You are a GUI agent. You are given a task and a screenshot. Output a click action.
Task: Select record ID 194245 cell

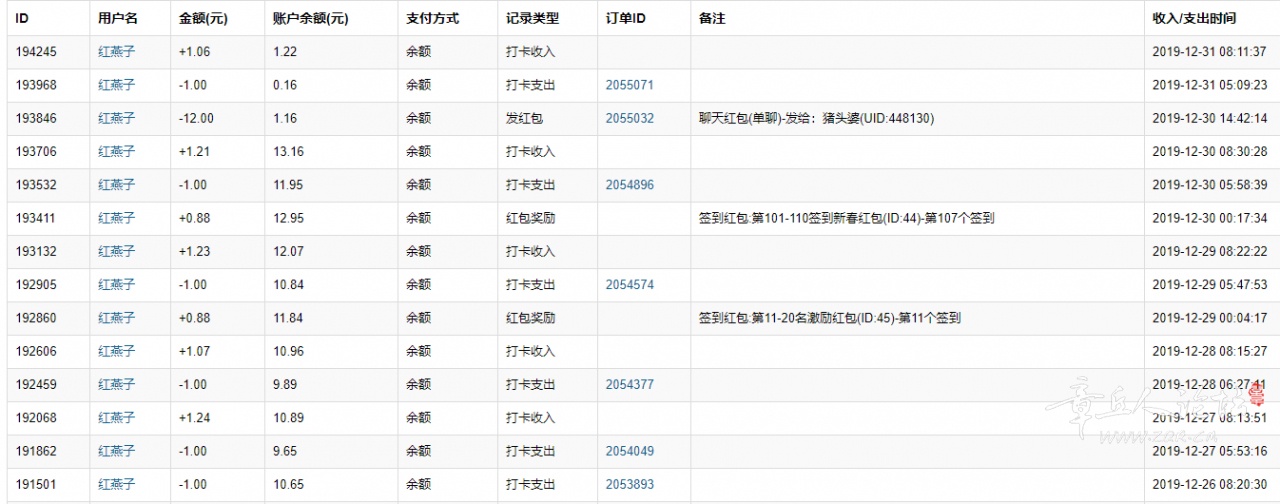48,52
